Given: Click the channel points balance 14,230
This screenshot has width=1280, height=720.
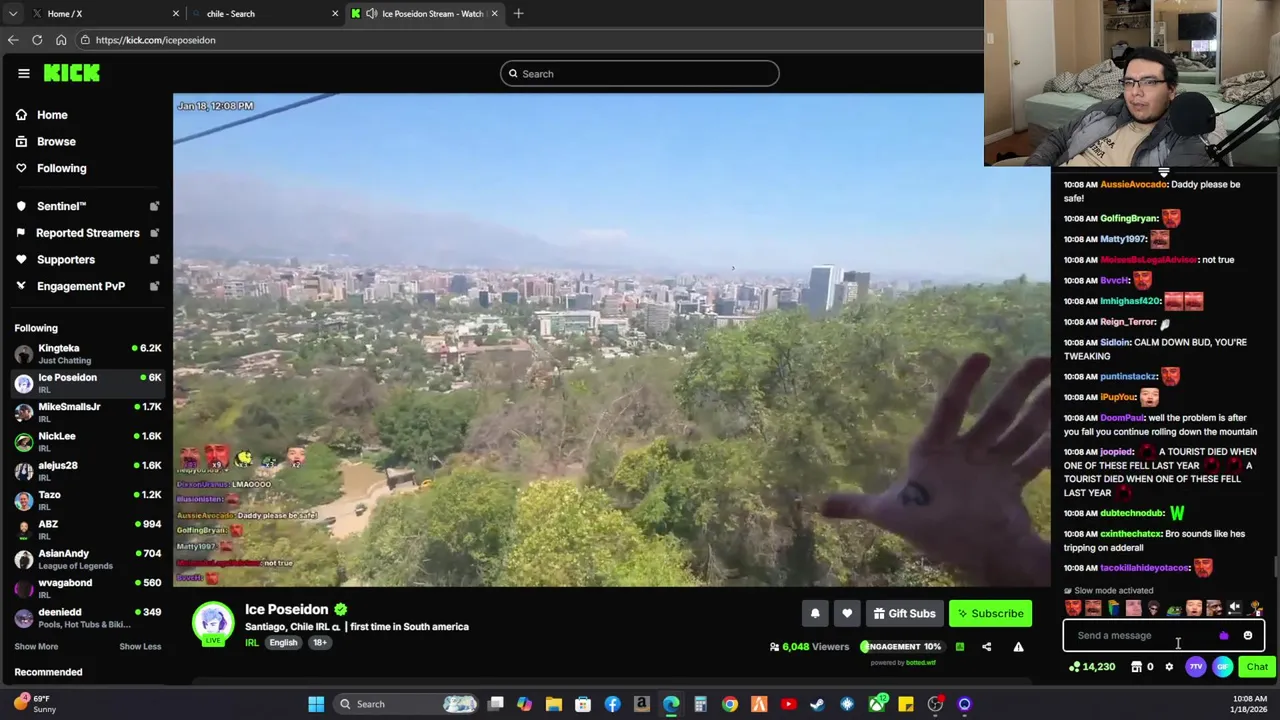Looking at the screenshot, I should 1092,667.
